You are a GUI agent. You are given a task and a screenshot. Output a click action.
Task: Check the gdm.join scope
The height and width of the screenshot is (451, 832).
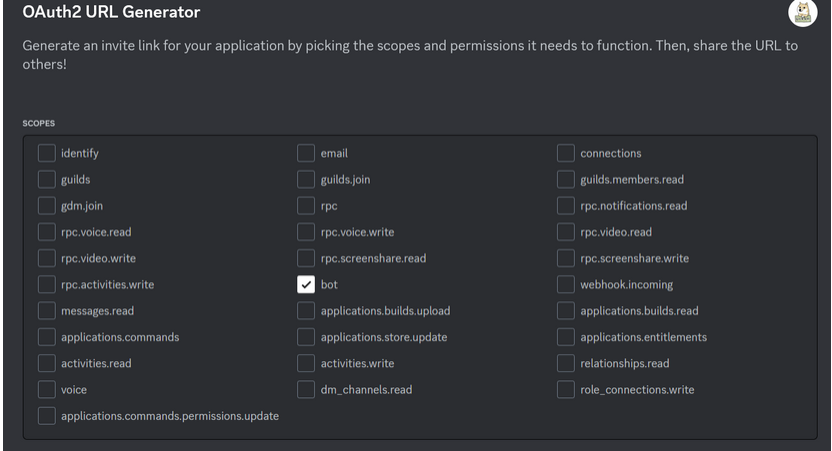tap(47, 206)
